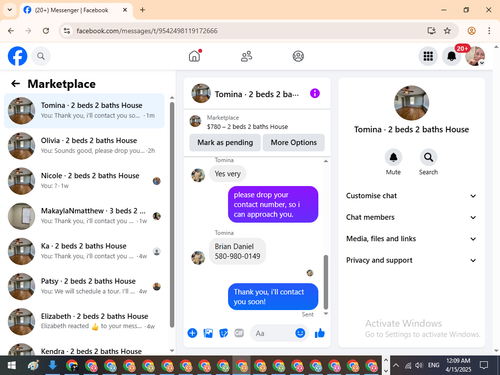Image resolution: width=500 pixels, height=375 pixels.
Task: Click the volume speaker tray icon
Action: [419, 365]
